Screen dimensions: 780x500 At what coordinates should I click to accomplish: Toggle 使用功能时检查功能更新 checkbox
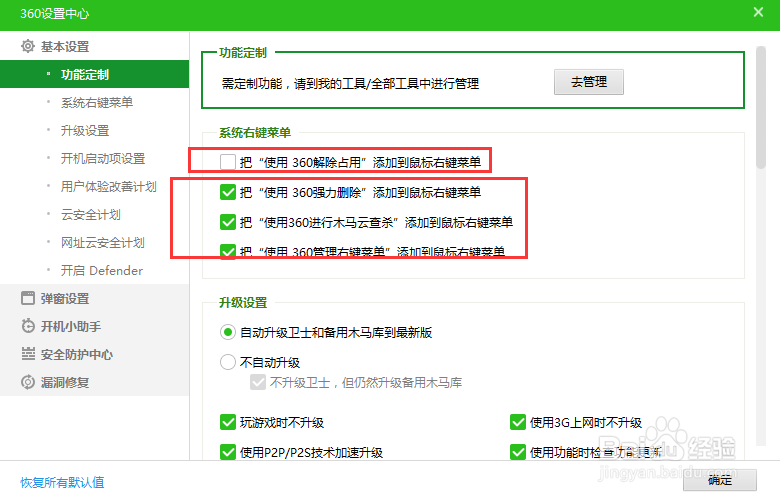tap(518, 452)
